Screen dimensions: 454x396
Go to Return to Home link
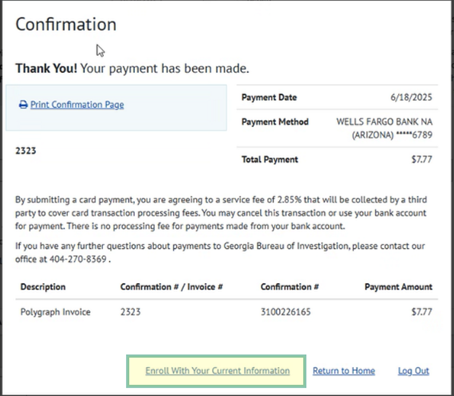pos(344,371)
